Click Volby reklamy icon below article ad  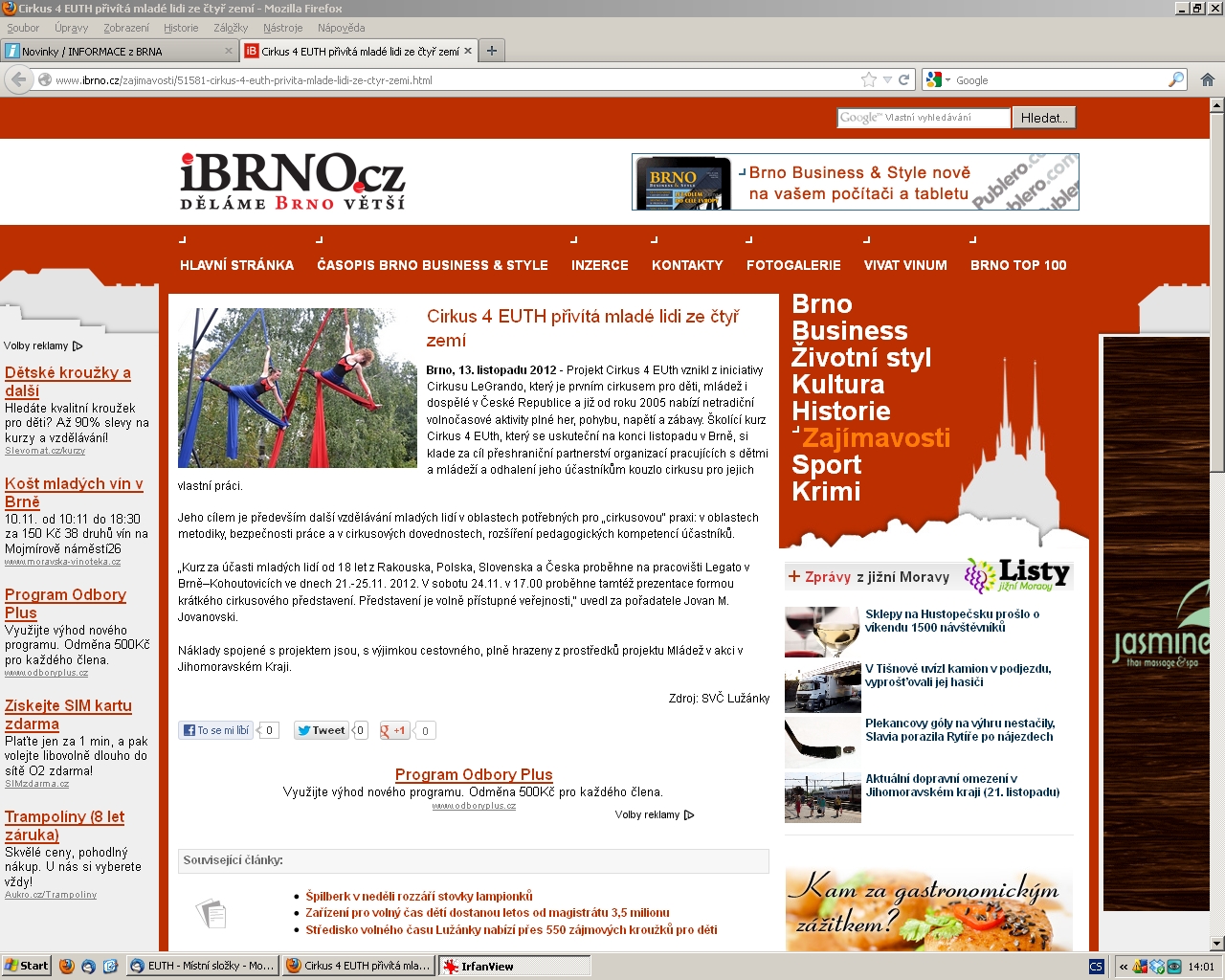tap(689, 815)
